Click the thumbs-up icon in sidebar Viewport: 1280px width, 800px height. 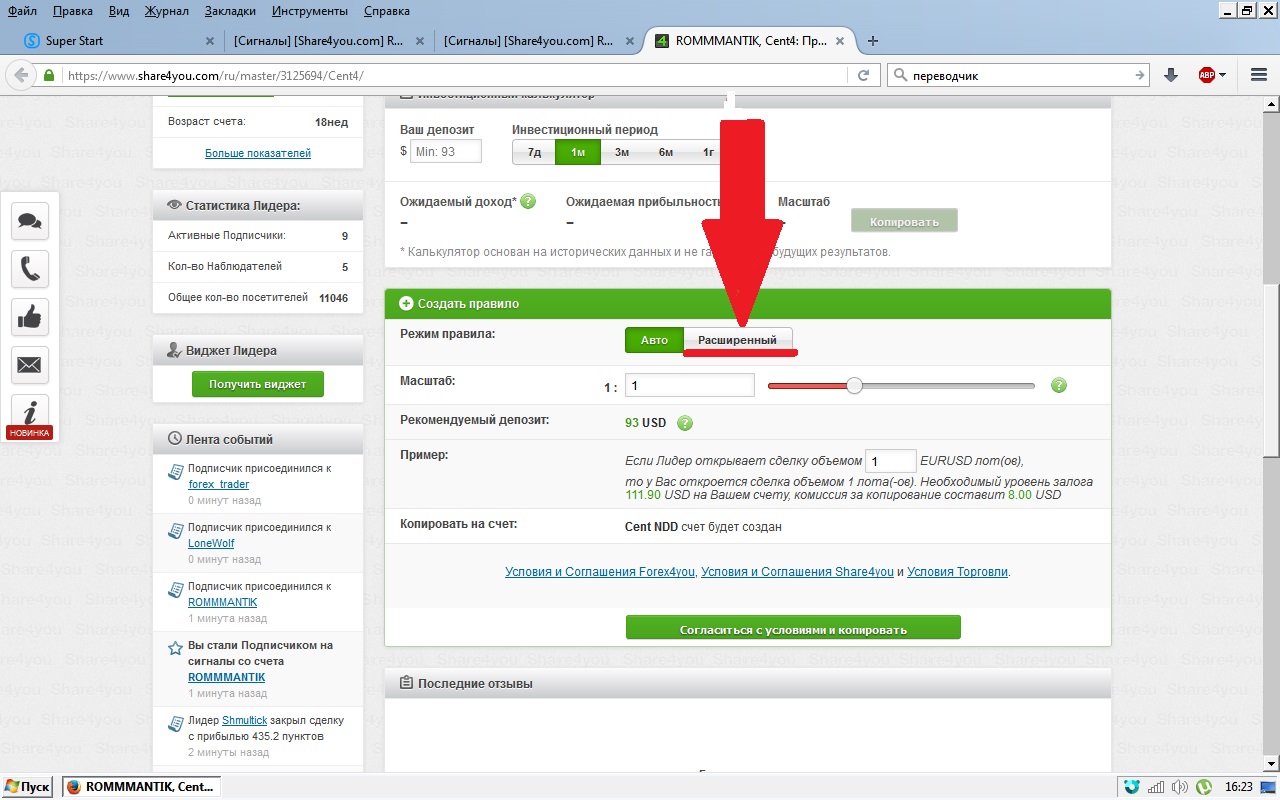(30, 317)
